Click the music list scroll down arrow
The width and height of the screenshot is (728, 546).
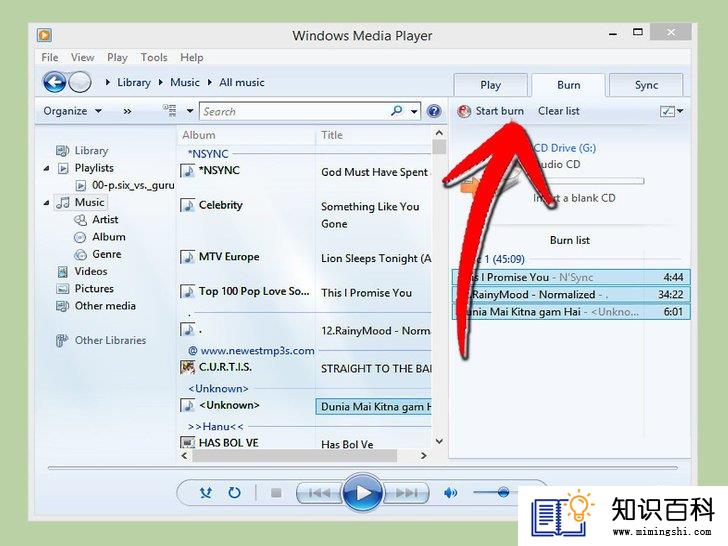tap(439, 441)
